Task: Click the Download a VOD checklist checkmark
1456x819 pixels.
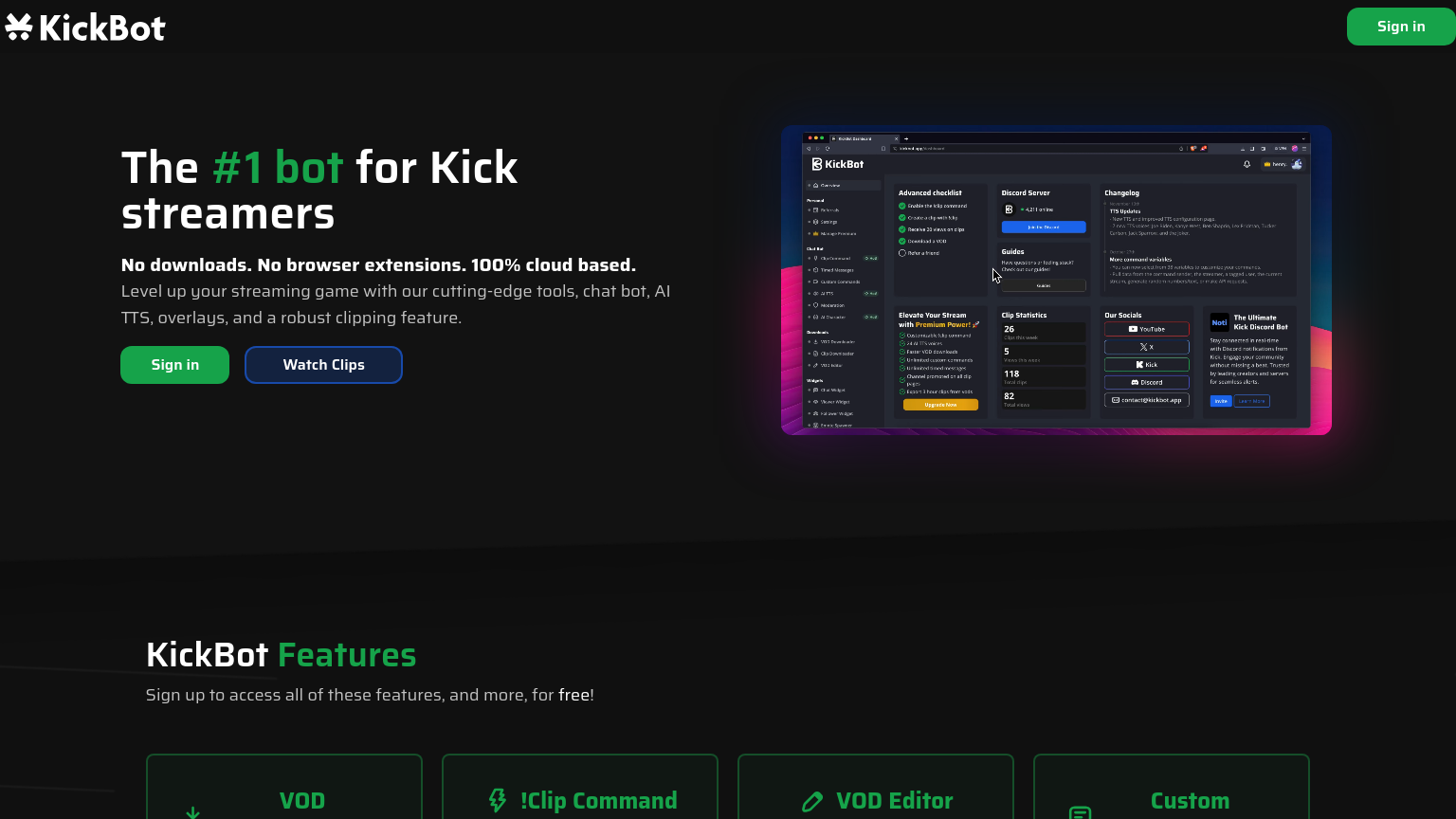Action: pos(902,241)
